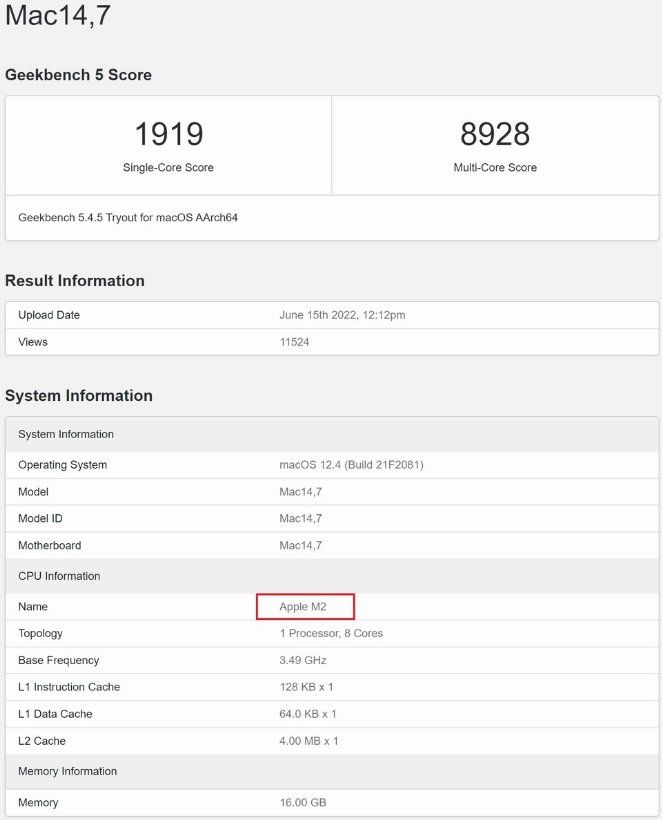Click the bold System Information heading
This screenshot has height=820, width=662.
(x=79, y=396)
